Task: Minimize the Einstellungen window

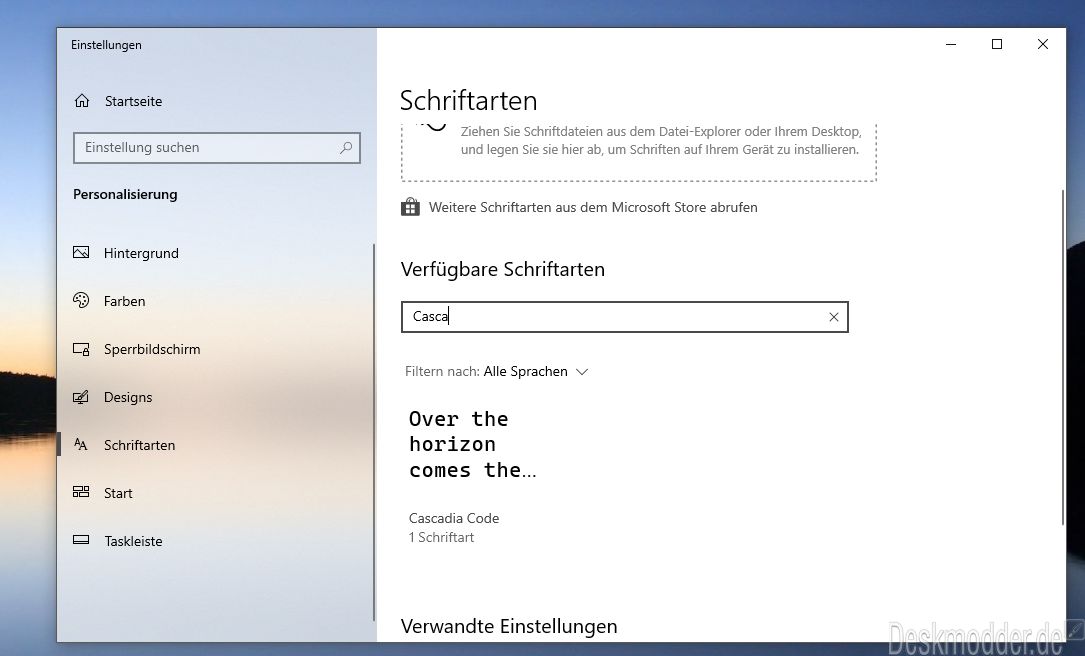Action: pyautogui.click(x=951, y=44)
